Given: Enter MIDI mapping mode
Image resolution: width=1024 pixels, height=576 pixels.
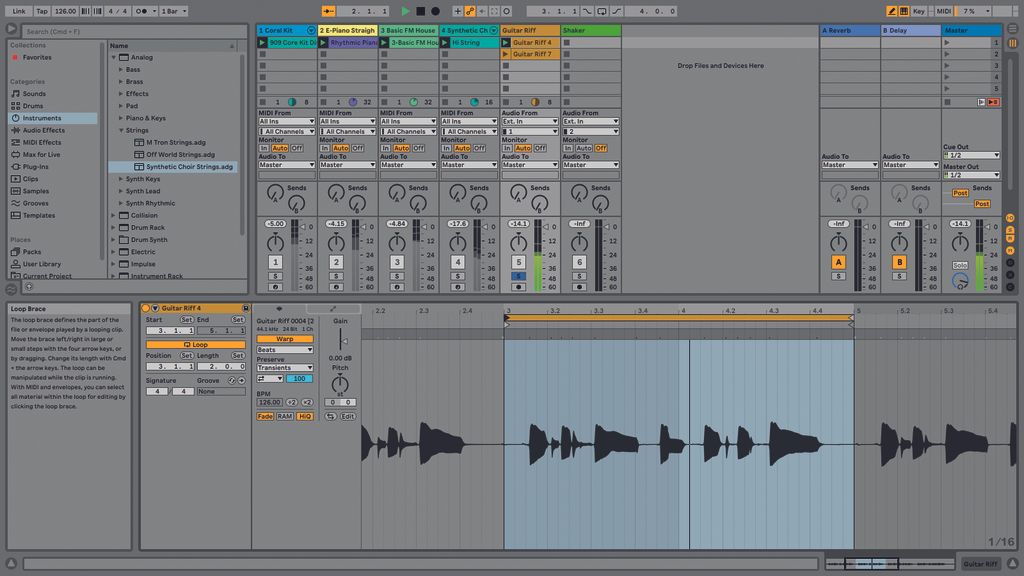Looking at the screenshot, I should (x=944, y=10).
